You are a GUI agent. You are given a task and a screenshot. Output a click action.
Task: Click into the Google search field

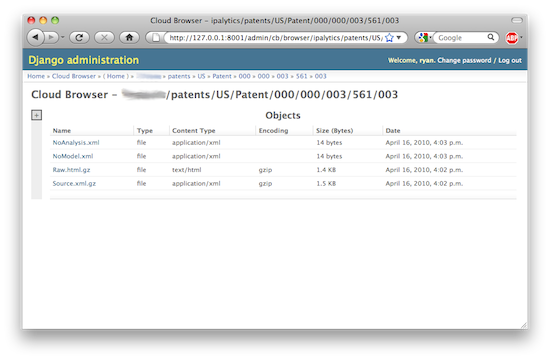461,38
